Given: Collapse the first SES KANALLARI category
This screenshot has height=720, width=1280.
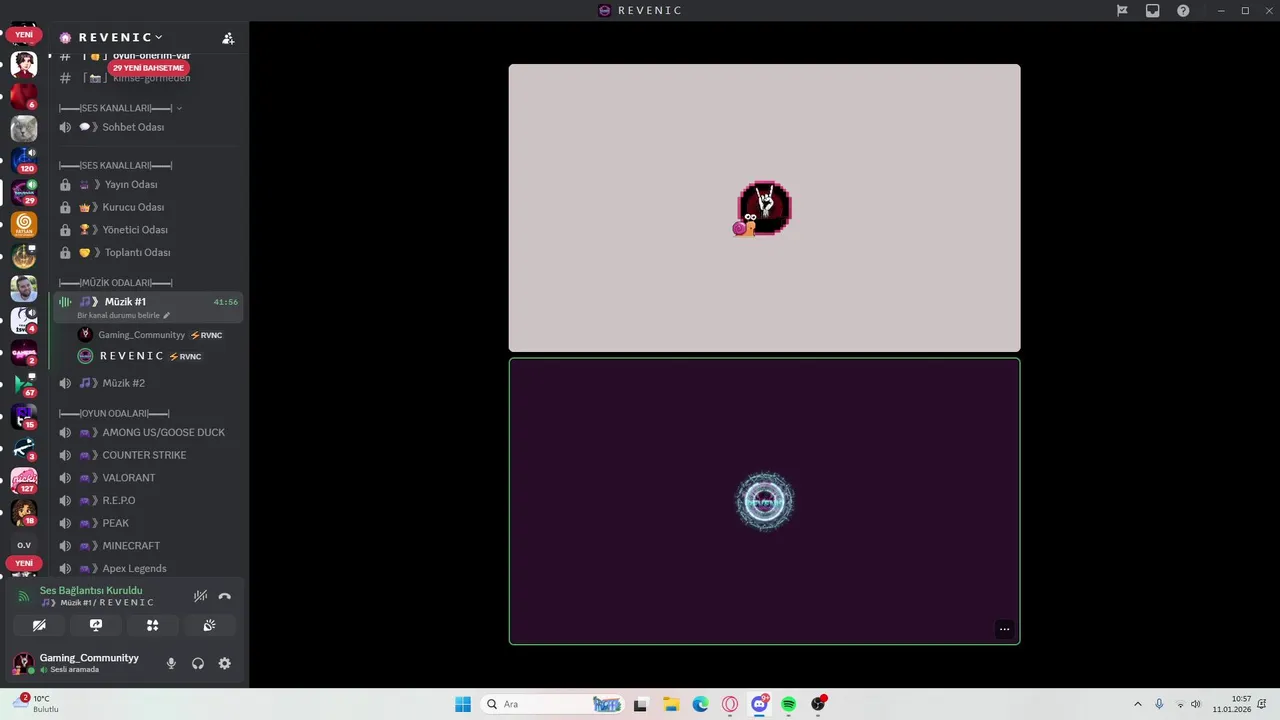Looking at the screenshot, I should [x=121, y=108].
